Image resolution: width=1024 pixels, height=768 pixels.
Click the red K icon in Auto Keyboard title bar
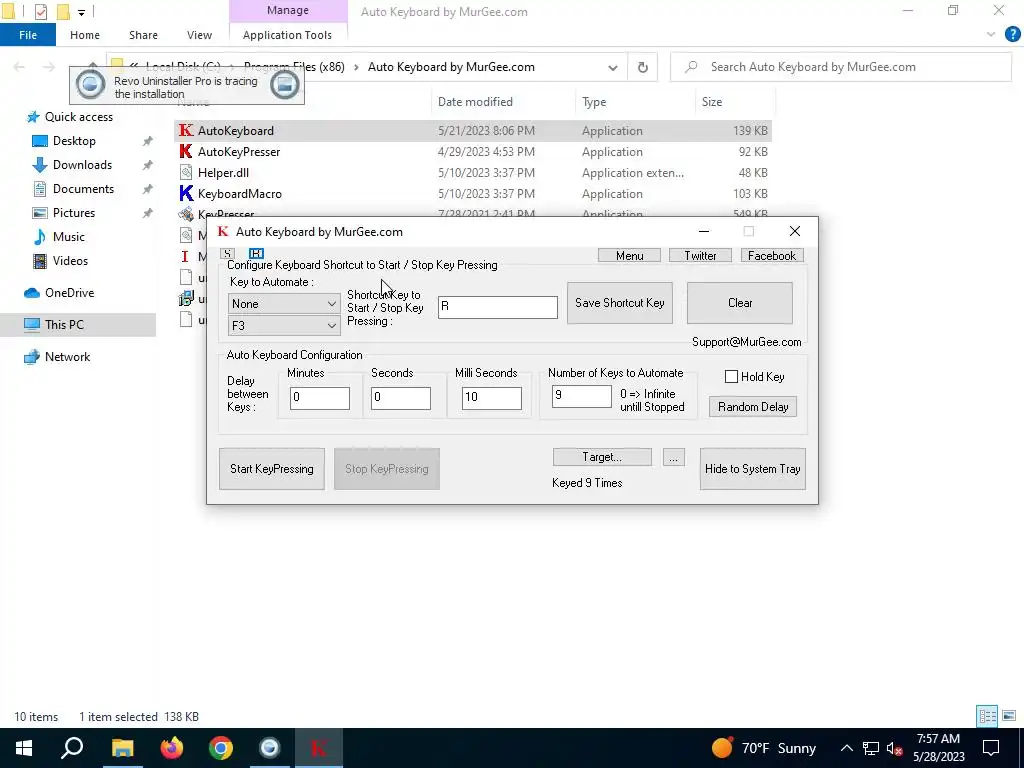click(223, 231)
